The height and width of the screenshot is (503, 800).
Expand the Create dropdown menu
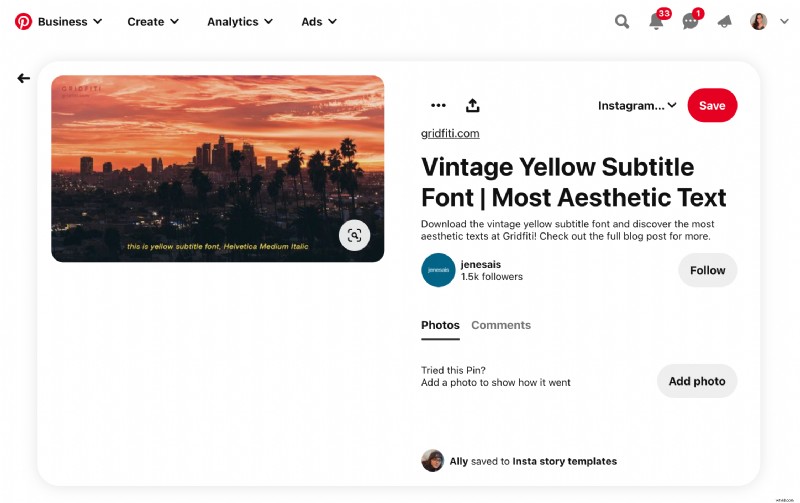pos(153,21)
